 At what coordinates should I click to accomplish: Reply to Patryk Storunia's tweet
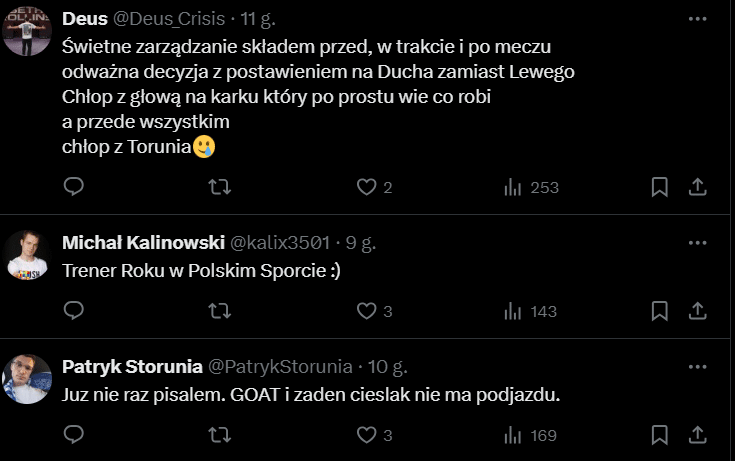73,435
